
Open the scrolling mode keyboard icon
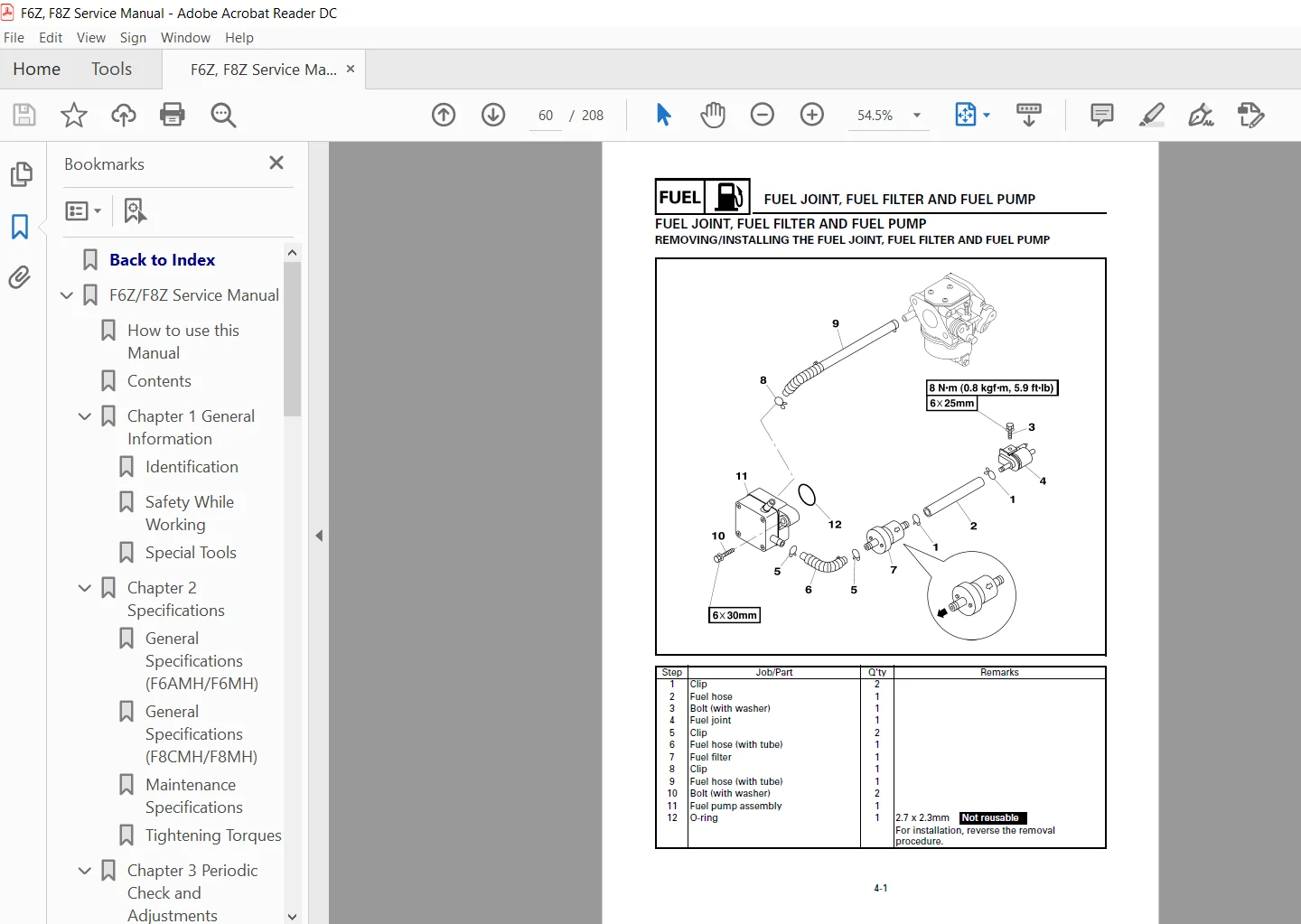[1029, 115]
